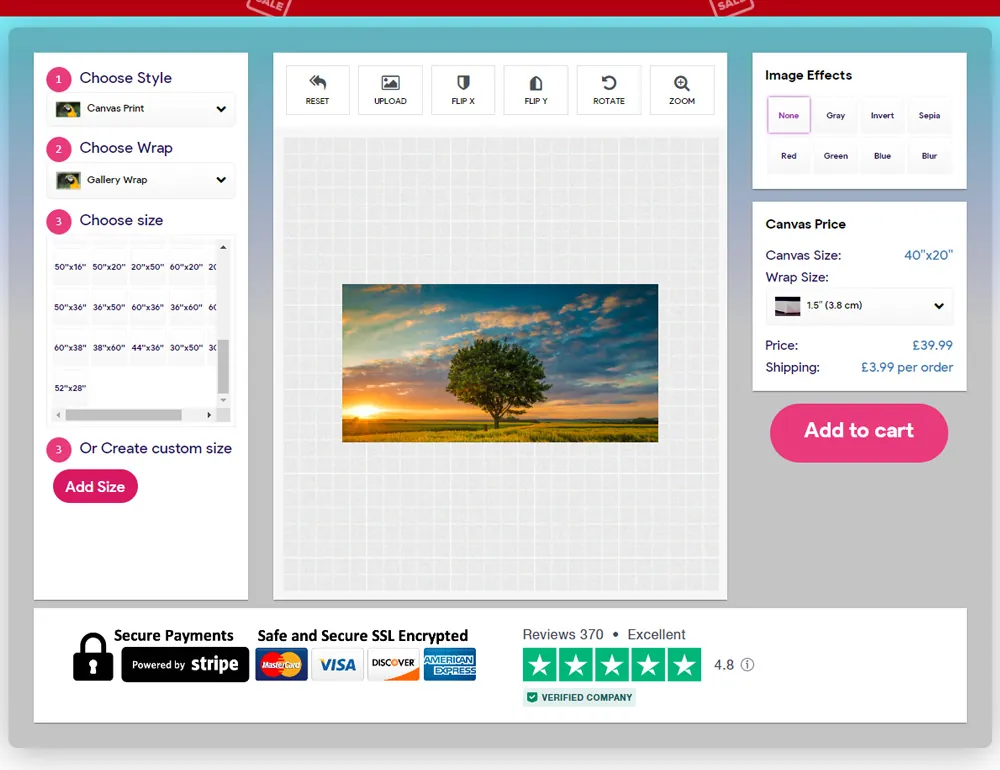Viewport: 1000px width, 770px height.
Task: Click the Trustpilot rating info icon
Action: (747, 665)
